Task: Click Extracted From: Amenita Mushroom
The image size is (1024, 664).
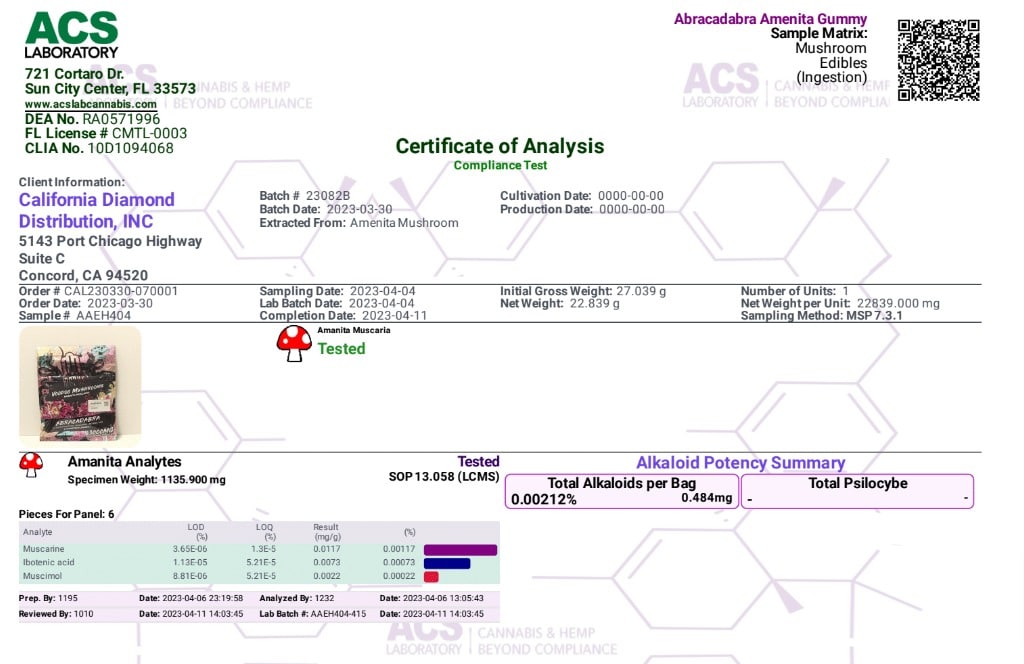Action: point(359,223)
